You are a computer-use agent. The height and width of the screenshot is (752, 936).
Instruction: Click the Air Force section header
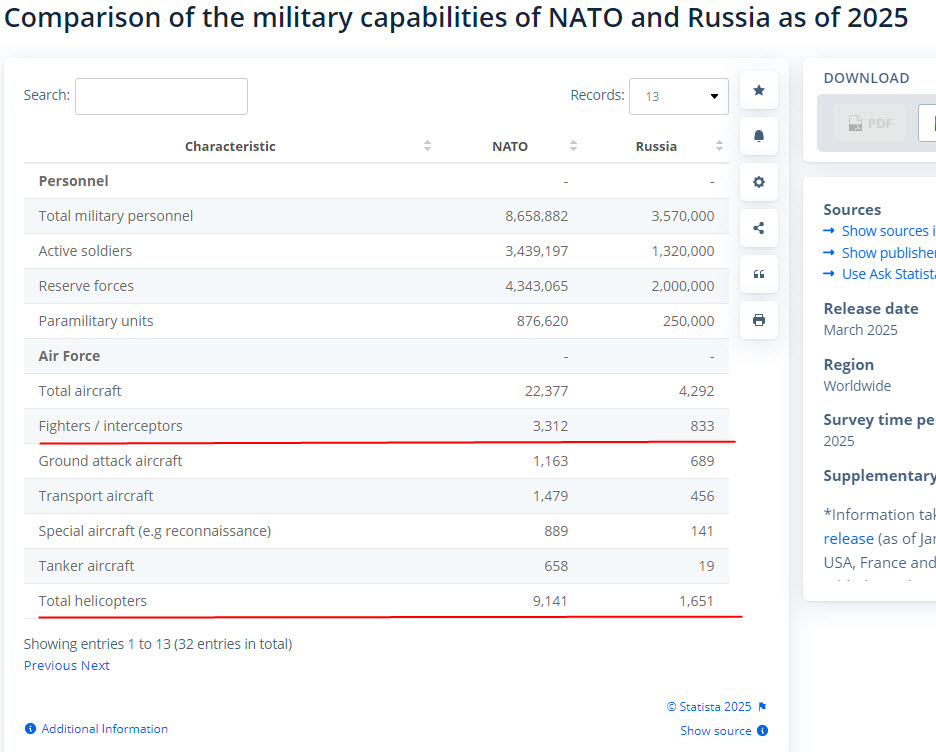pyautogui.click(x=69, y=356)
